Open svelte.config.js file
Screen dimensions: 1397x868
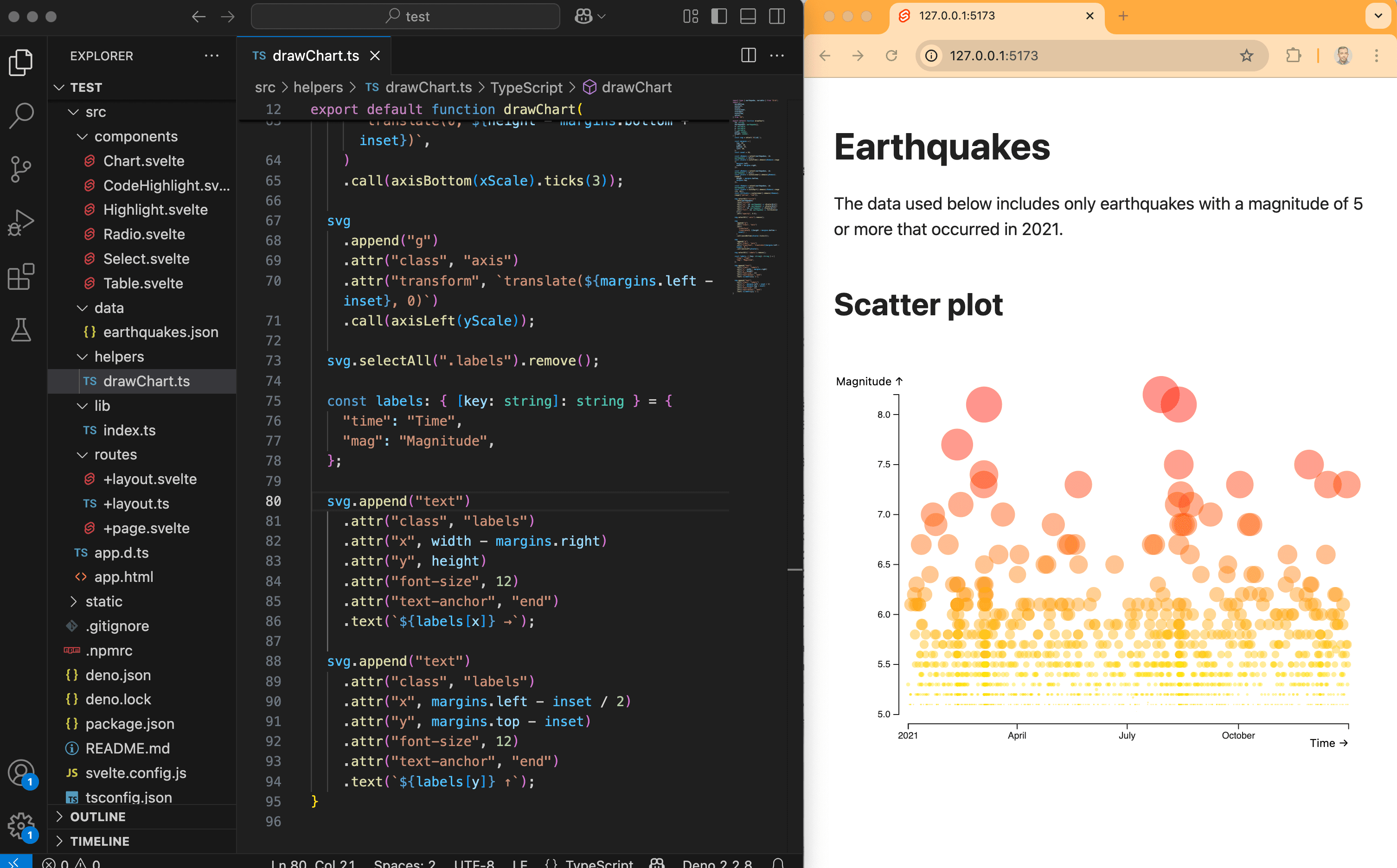point(142,773)
